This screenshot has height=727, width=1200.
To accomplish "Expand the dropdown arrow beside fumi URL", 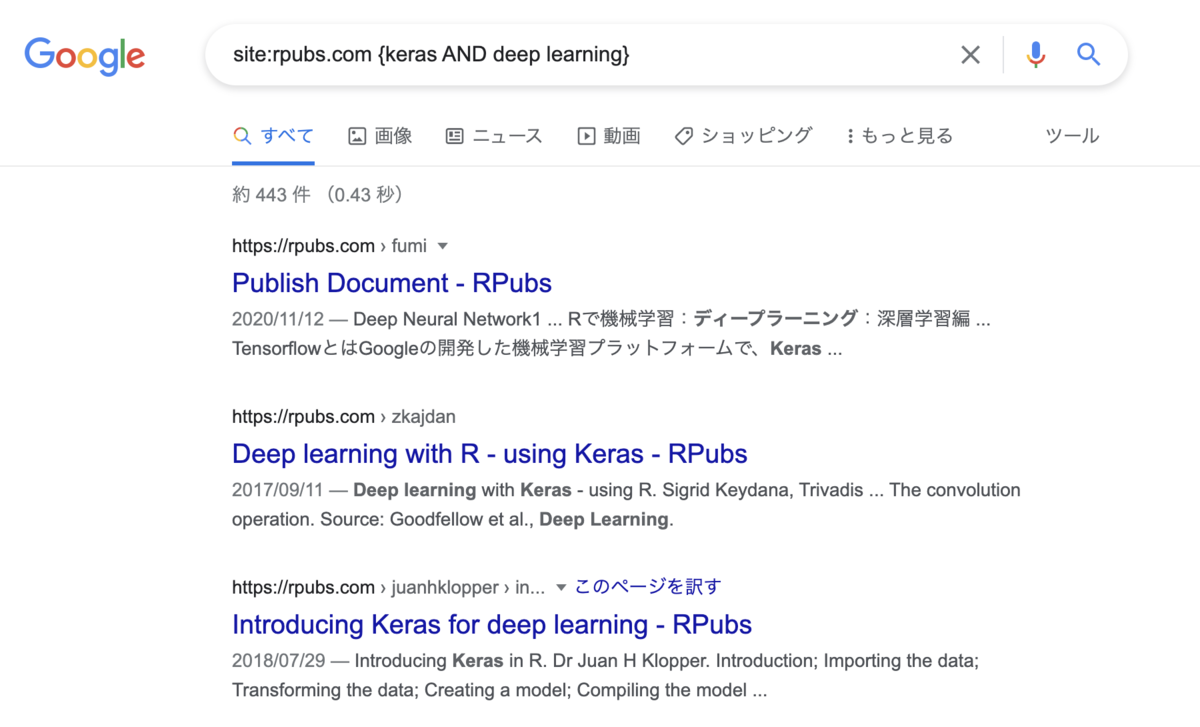I will pyautogui.click(x=443, y=246).
